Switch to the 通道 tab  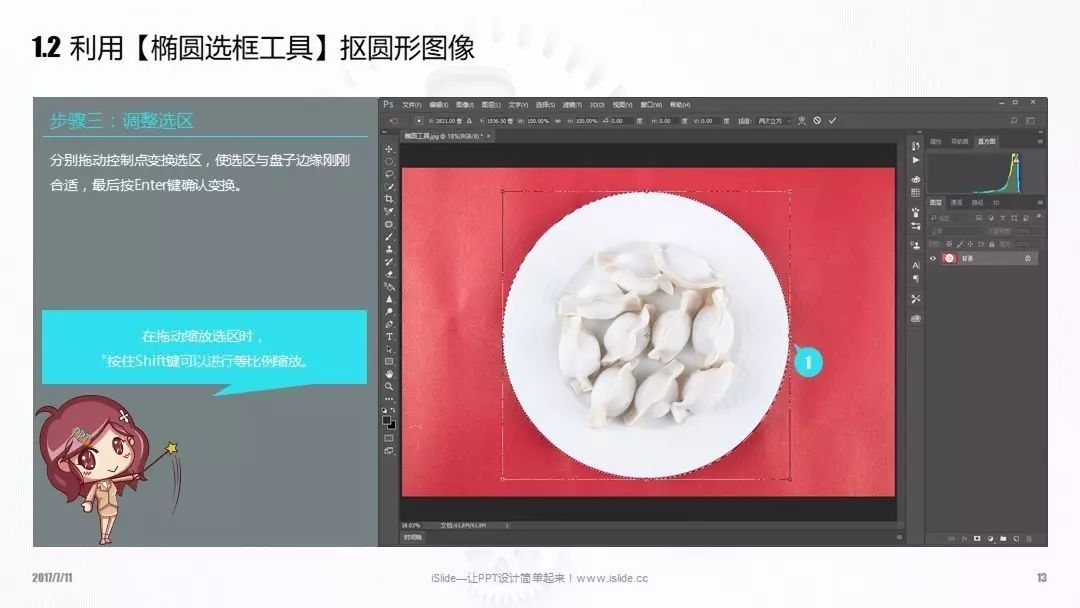(957, 202)
